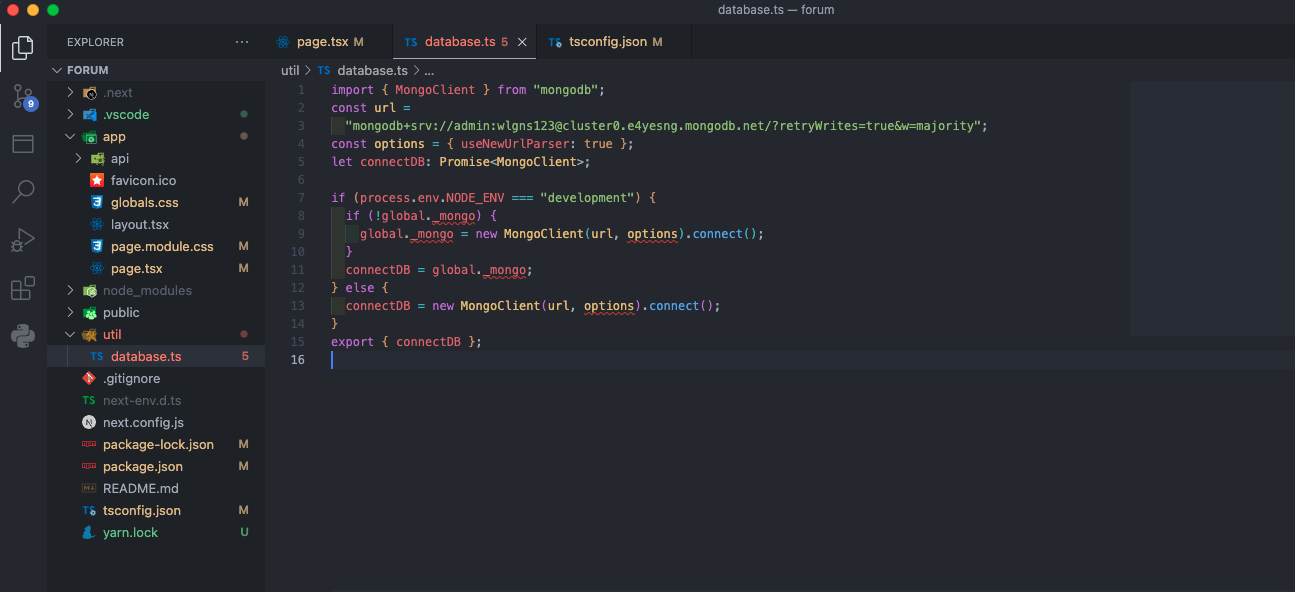Click the yarn.lock yarn file icon

pyautogui.click(x=89, y=532)
